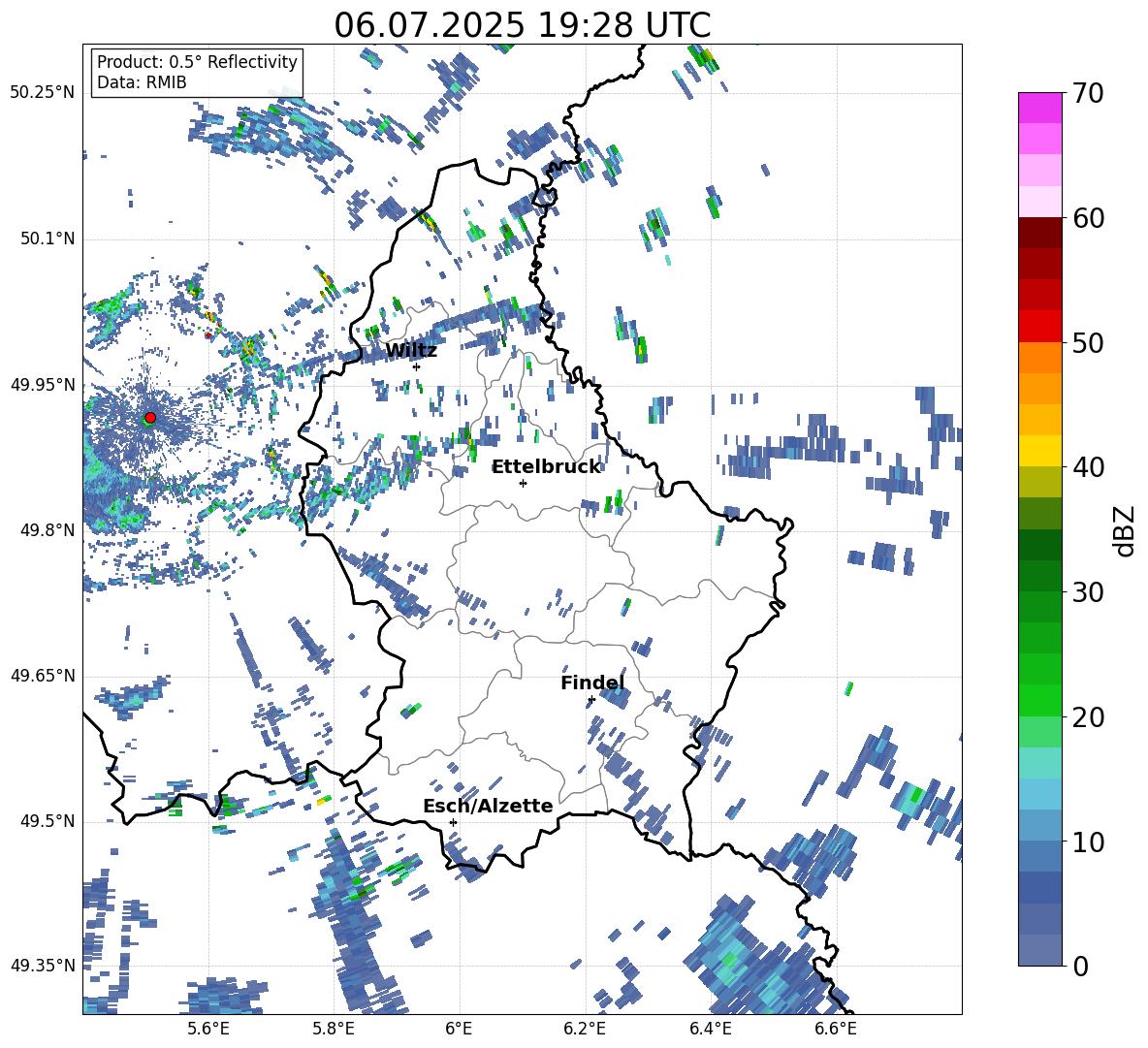Click the 6.2°E longitude label
The width and height of the screenshot is (1148, 1048).
coord(585,1029)
